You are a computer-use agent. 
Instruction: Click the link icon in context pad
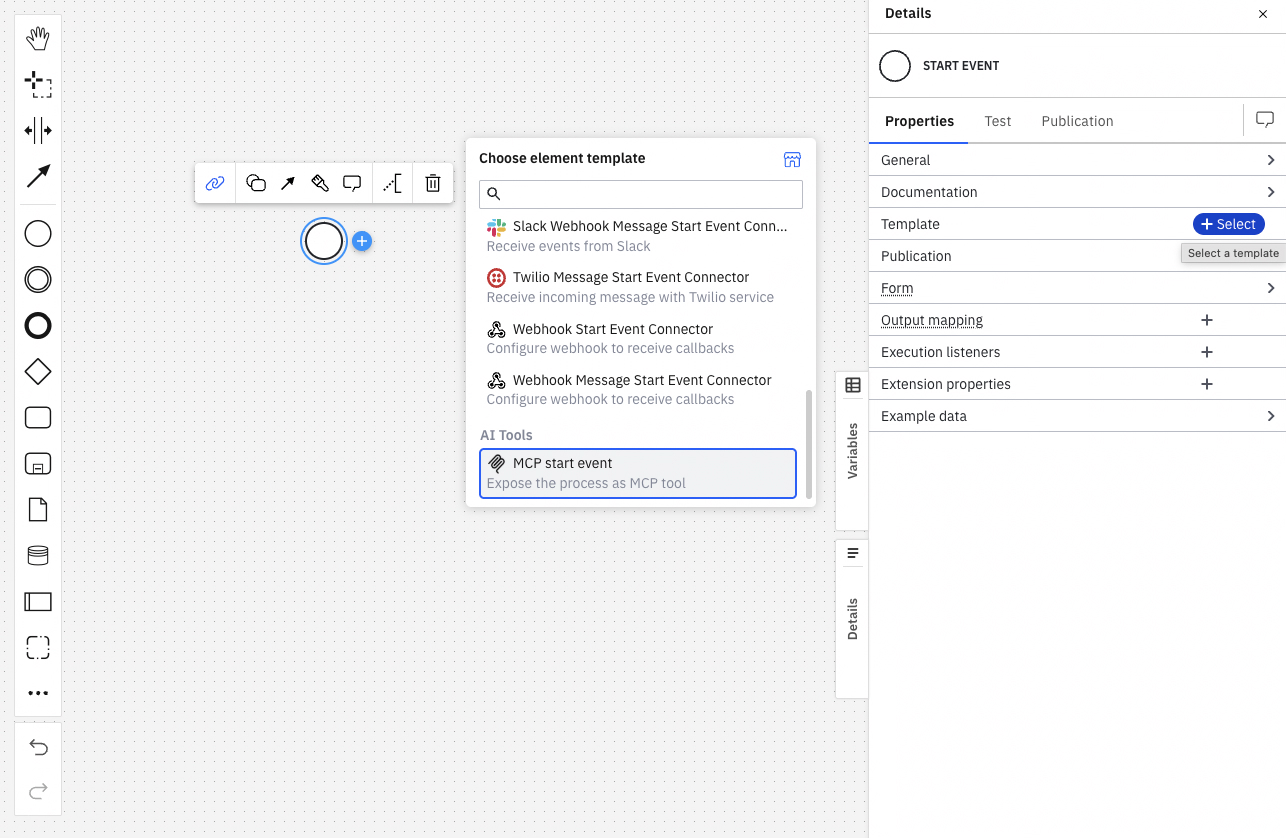214,183
